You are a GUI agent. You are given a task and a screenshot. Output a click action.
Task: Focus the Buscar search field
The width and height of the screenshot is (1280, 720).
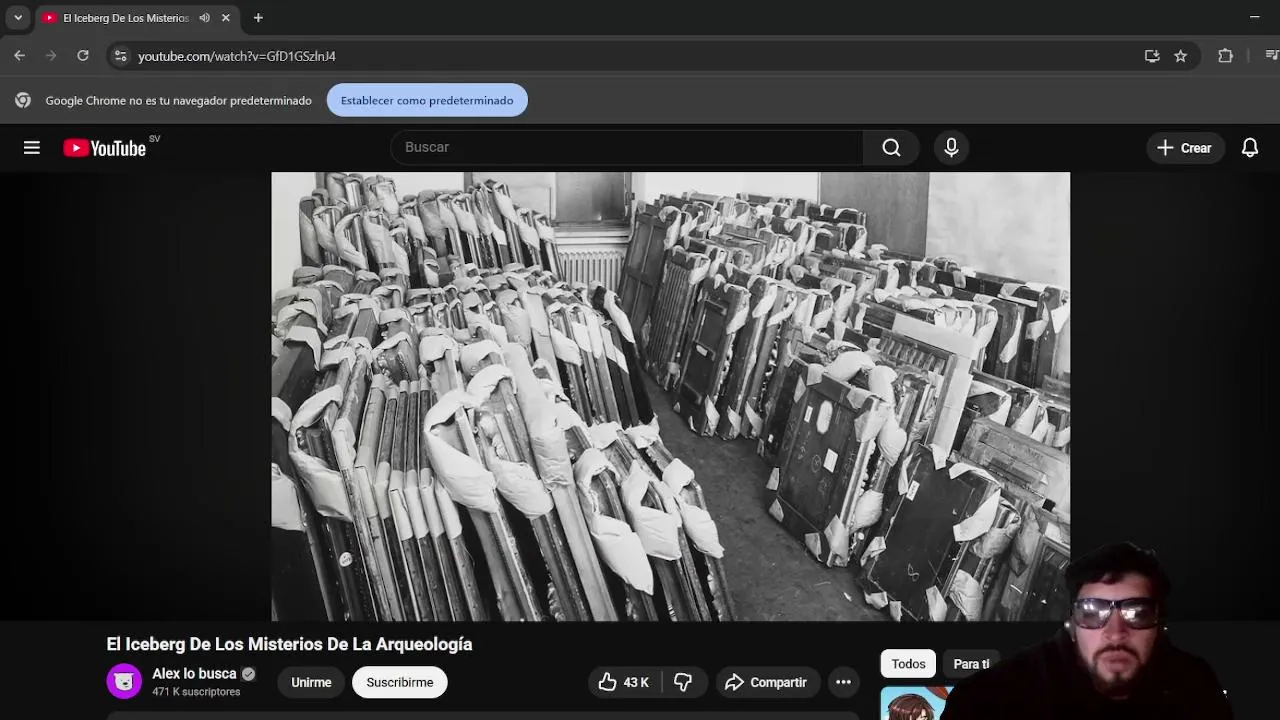tap(627, 148)
